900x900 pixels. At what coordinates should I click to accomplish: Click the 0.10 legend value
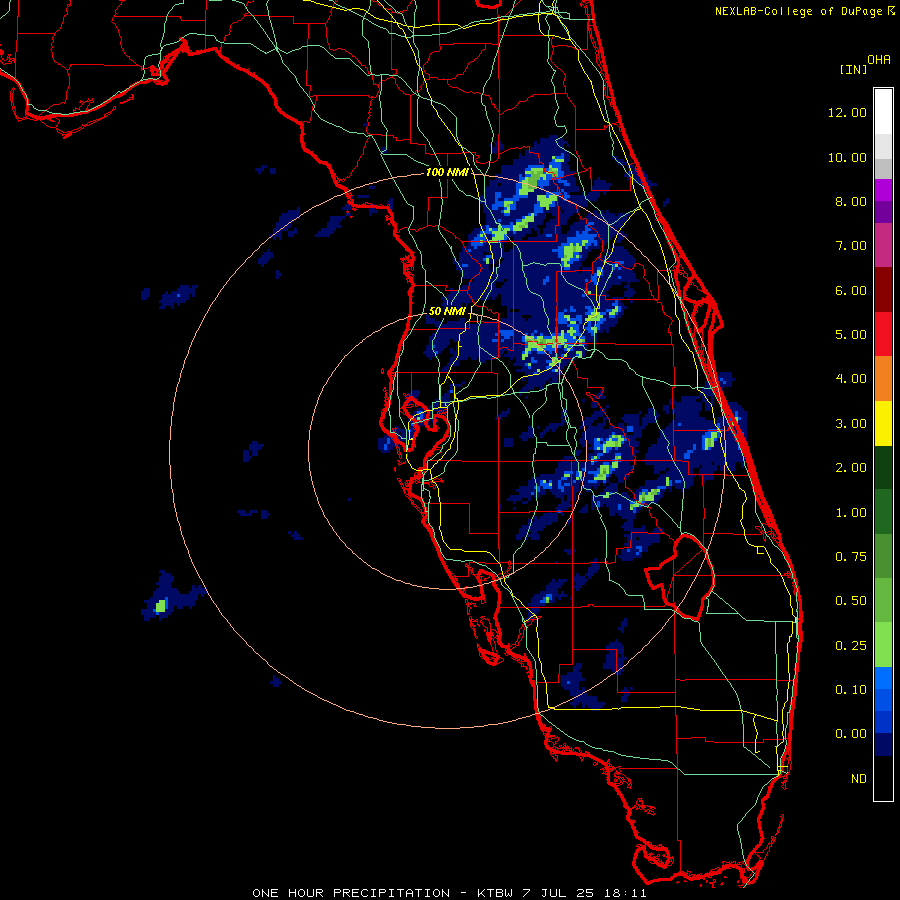pyautogui.click(x=851, y=690)
